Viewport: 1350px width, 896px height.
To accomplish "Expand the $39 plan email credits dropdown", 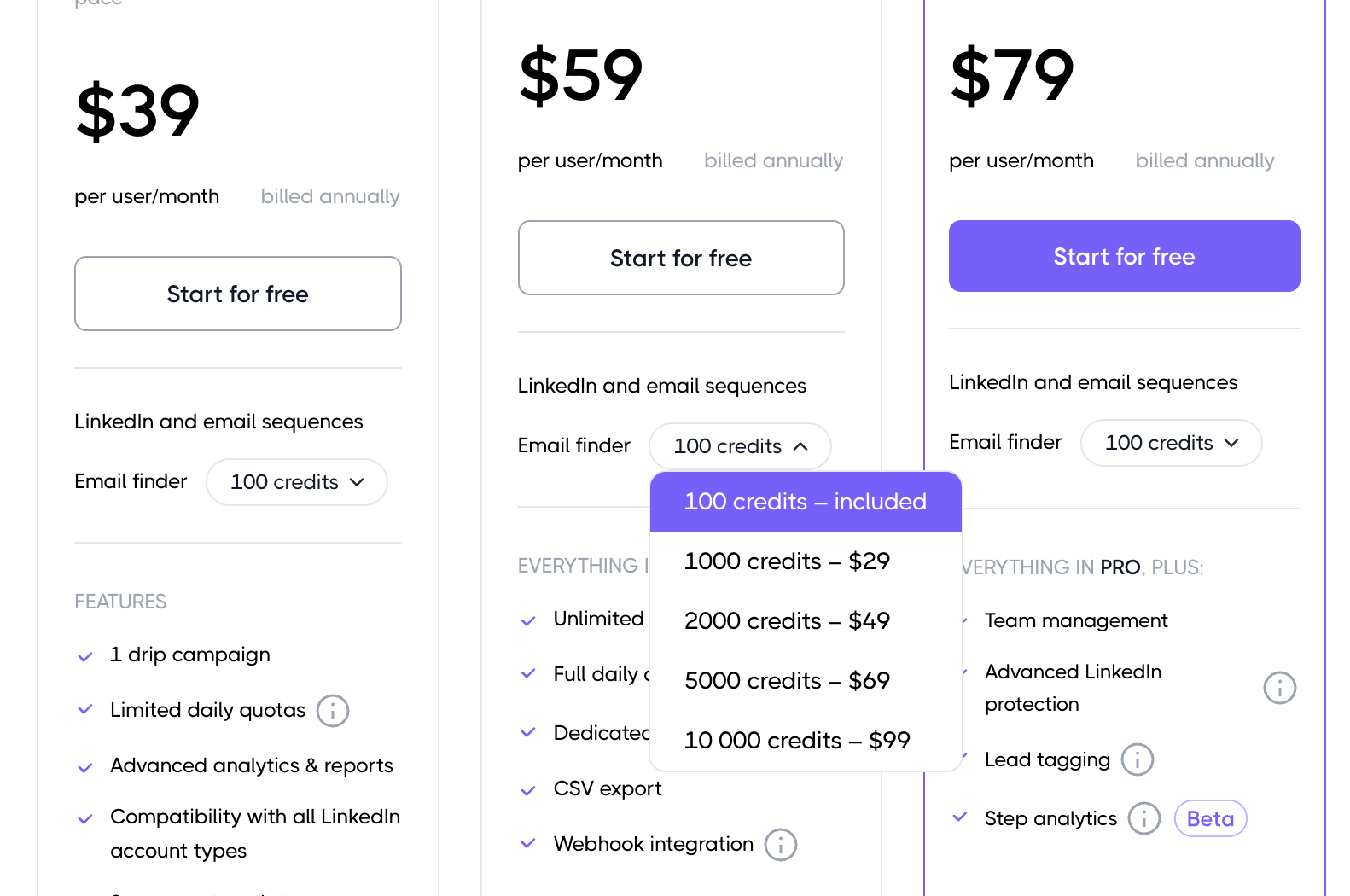I will point(297,482).
